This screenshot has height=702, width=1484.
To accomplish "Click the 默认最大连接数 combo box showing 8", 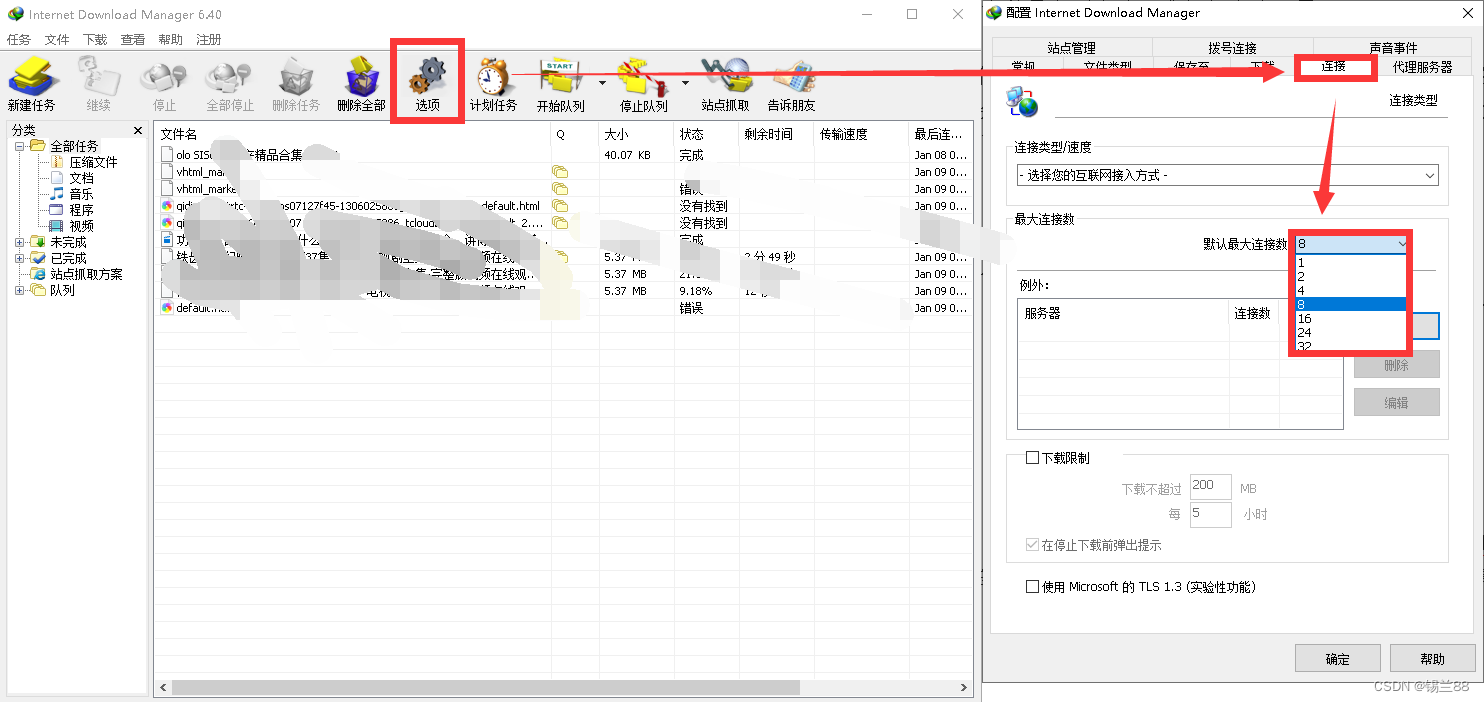I will click(1352, 243).
